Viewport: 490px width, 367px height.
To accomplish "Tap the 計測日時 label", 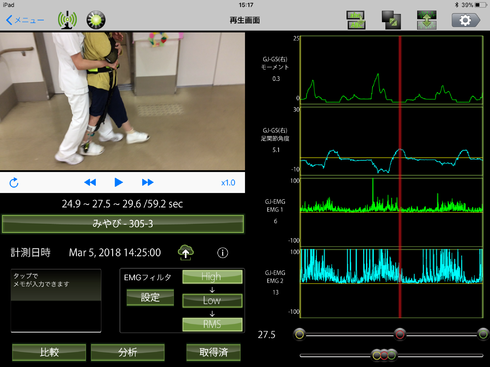I will pos(30,252).
